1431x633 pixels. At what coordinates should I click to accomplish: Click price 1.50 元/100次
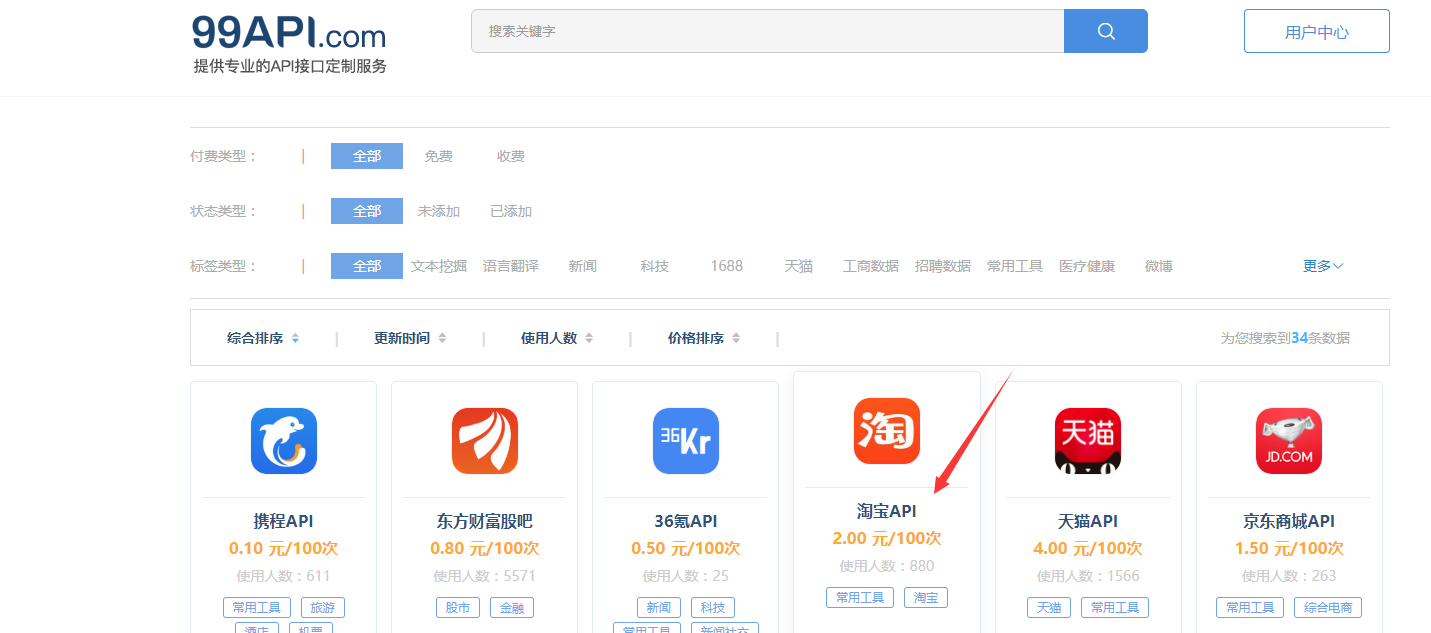(x=1289, y=548)
